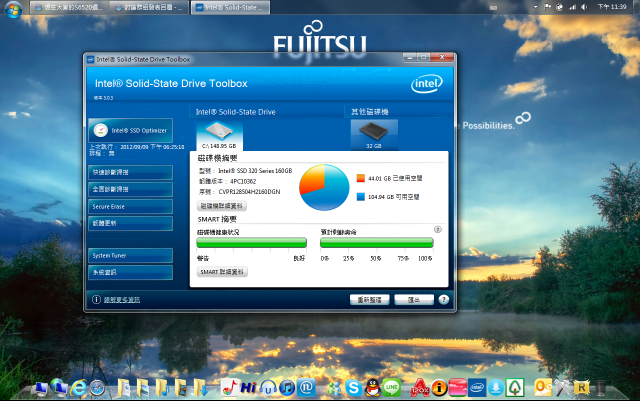The height and width of the screenshot is (401, 640).
Task: Open the Secure Erase option
Action: pyautogui.click(x=131, y=207)
